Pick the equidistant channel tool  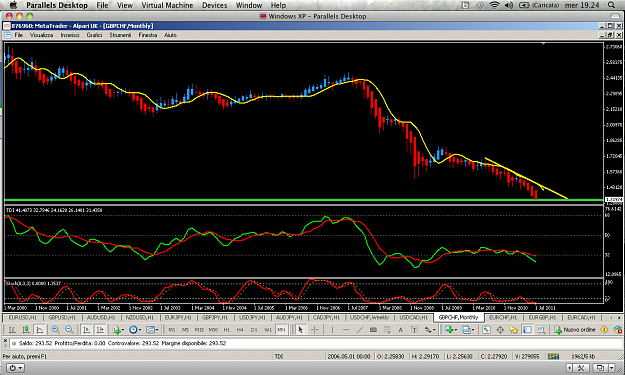(x=373, y=330)
